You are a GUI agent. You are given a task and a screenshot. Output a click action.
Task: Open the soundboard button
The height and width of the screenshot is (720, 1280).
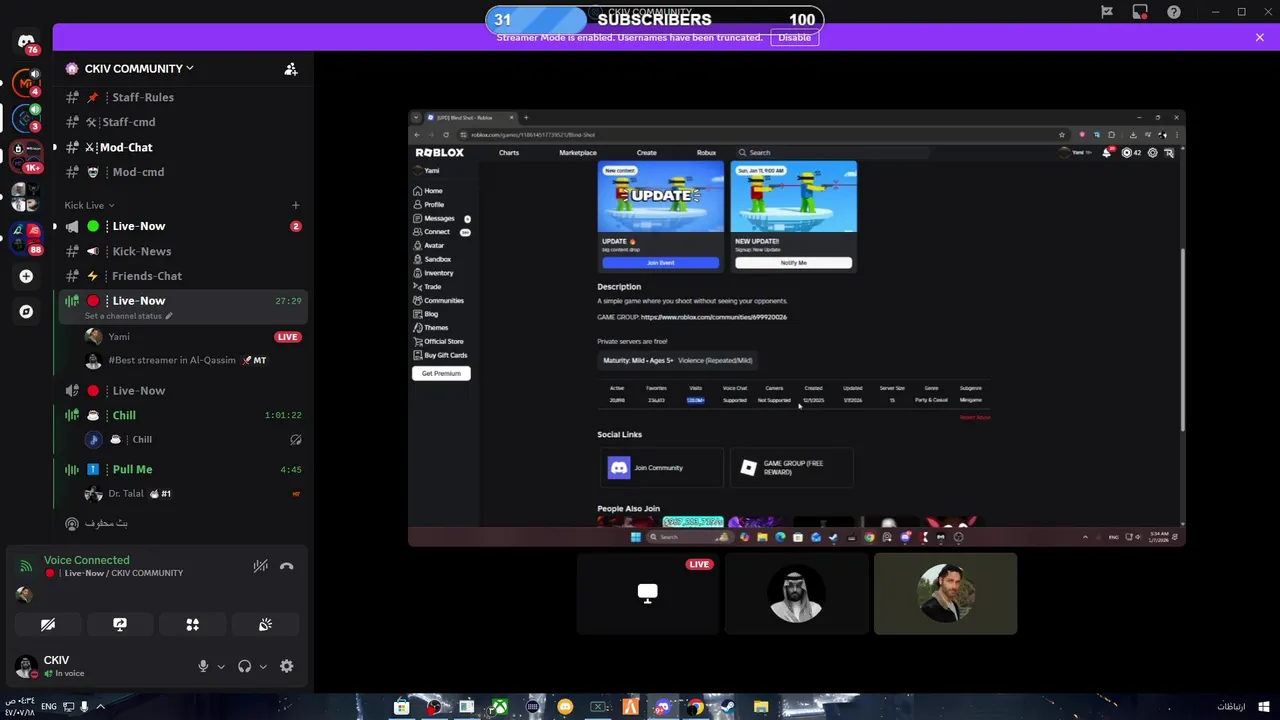[x=265, y=624]
